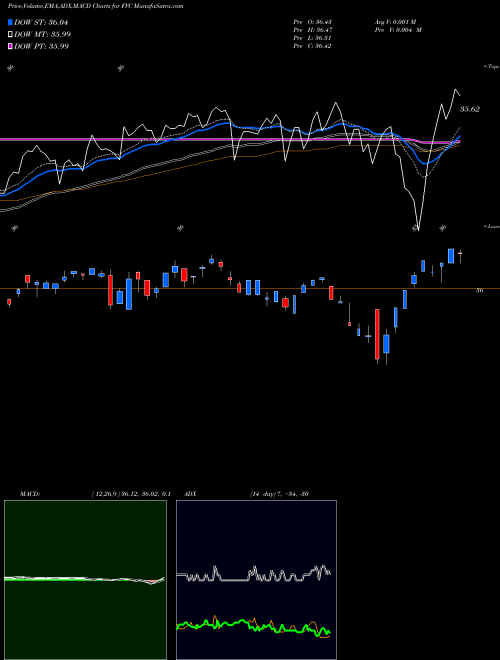Click the white DOW MT legend swatch
The height and width of the screenshot is (660, 500).
tap(10, 35)
